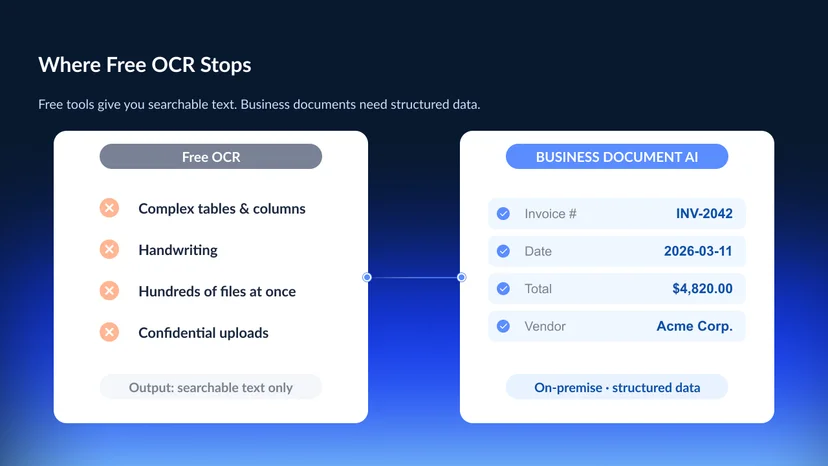
Task: Click the value 'INV-2042'
Action: pyautogui.click(x=704, y=213)
